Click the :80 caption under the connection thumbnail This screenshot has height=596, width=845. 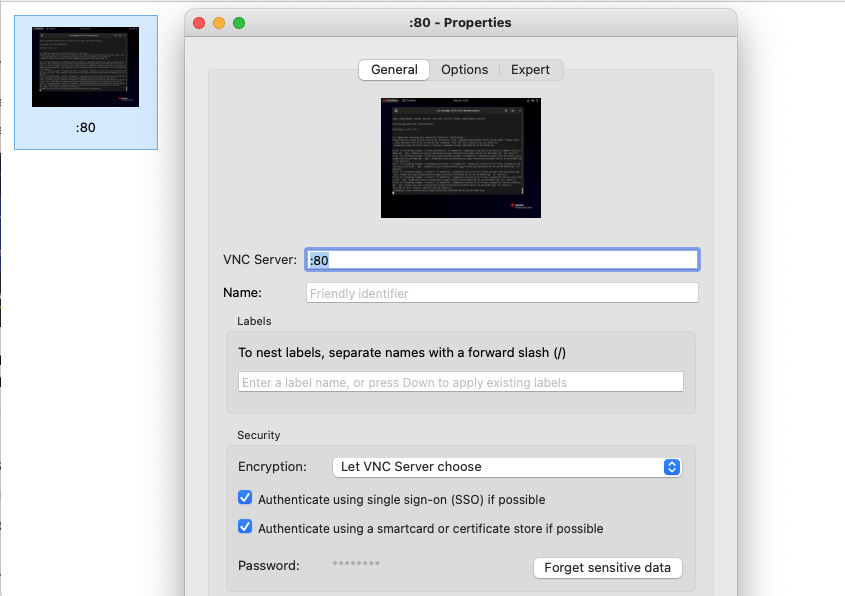pyautogui.click(x=85, y=128)
